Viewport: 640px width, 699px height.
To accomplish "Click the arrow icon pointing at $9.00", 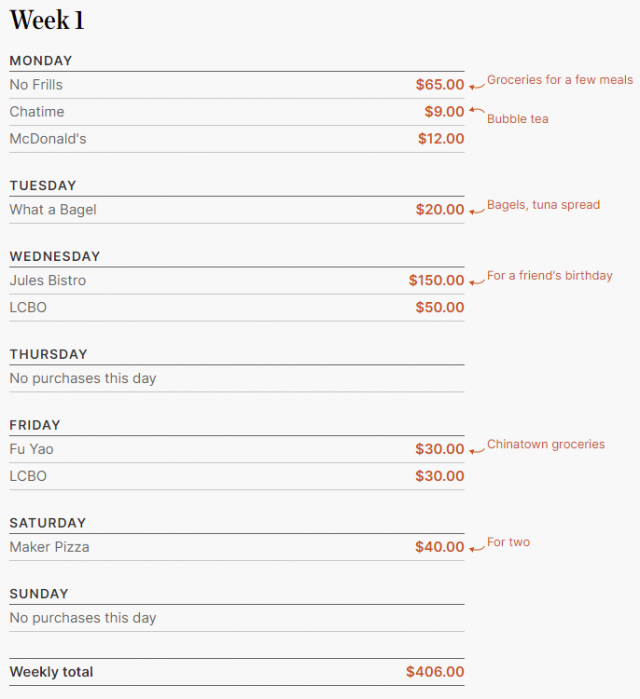I will (x=477, y=110).
